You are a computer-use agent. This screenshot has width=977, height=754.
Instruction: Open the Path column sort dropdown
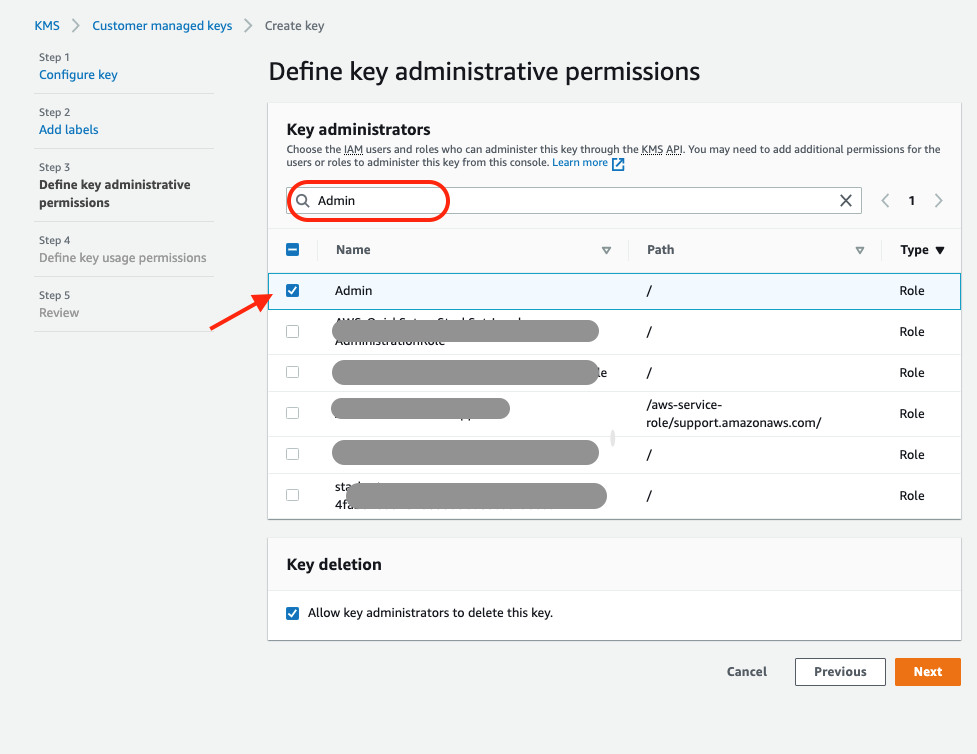859,249
